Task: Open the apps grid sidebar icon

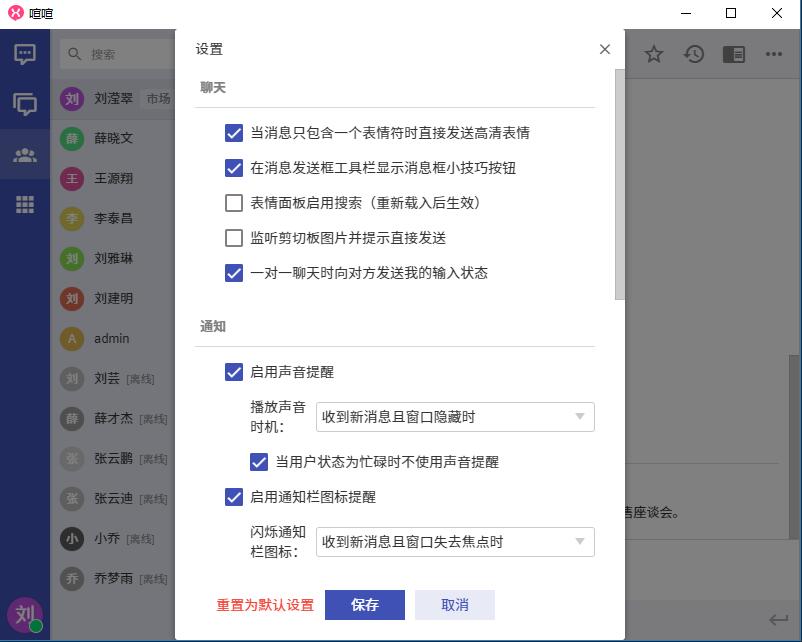Action: point(25,204)
